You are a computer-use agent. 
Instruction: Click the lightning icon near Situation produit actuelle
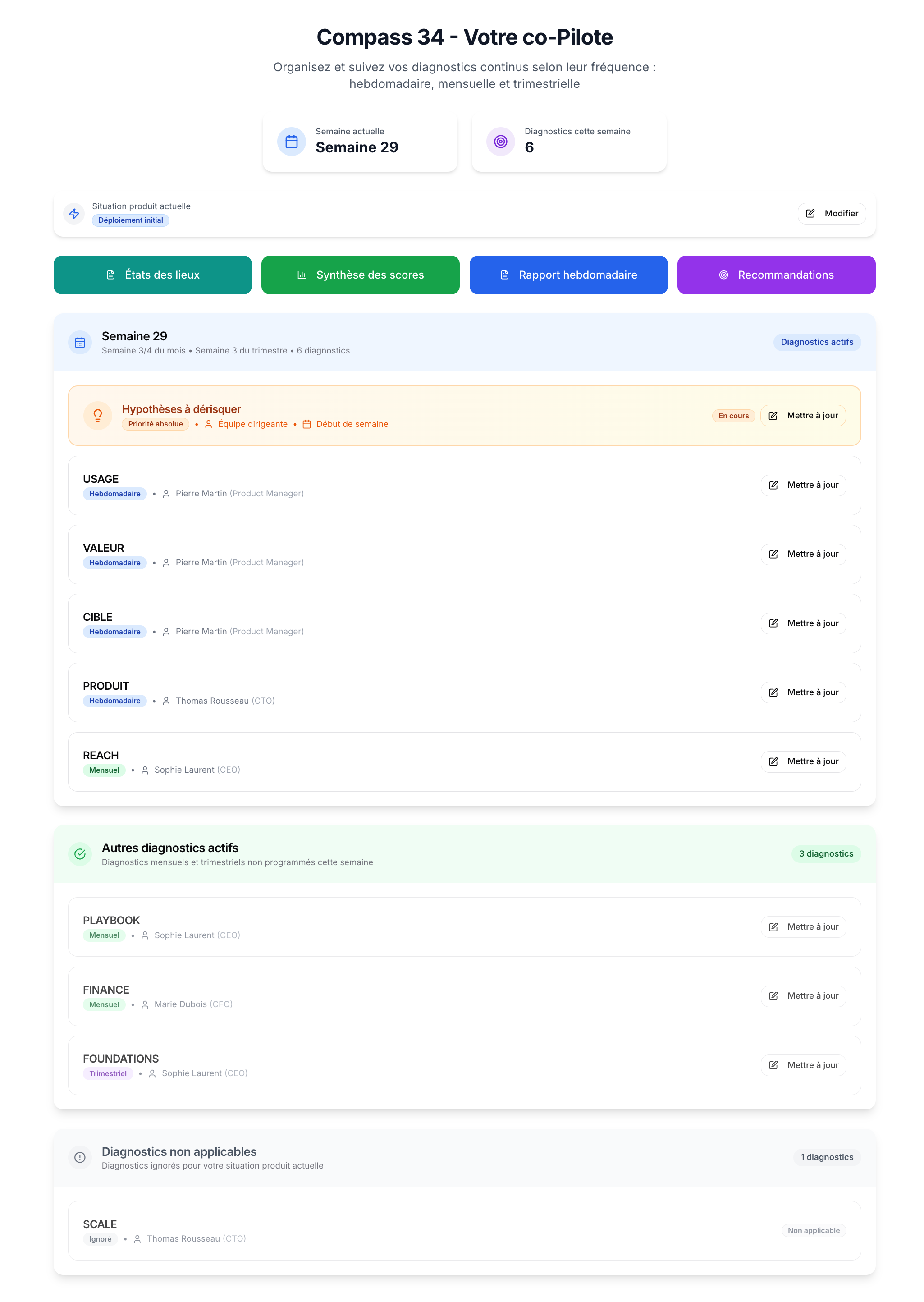pyautogui.click(x=74, y=215)
